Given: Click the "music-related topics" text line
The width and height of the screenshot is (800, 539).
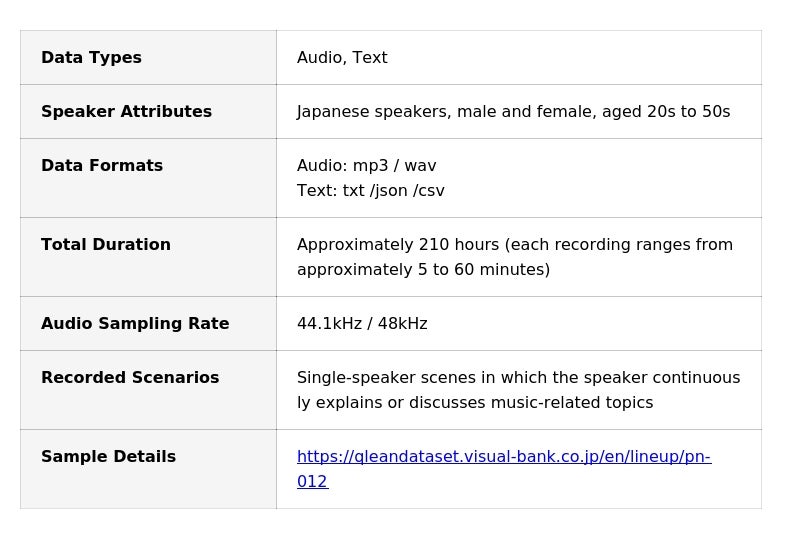Looking at the screenshot, I should click(x=474, y=403).
